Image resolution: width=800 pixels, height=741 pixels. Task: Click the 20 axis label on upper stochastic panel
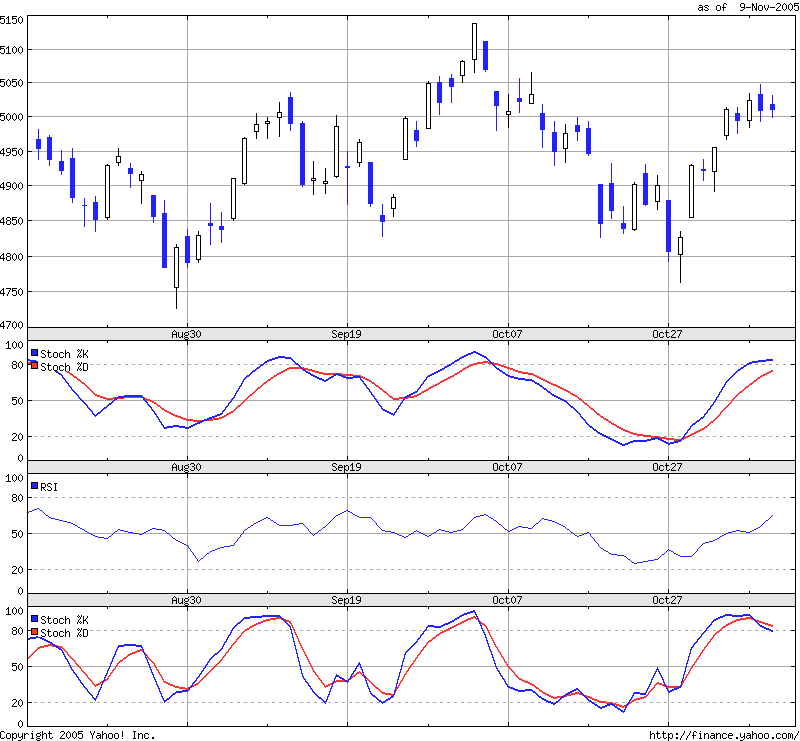coord(17,437)
